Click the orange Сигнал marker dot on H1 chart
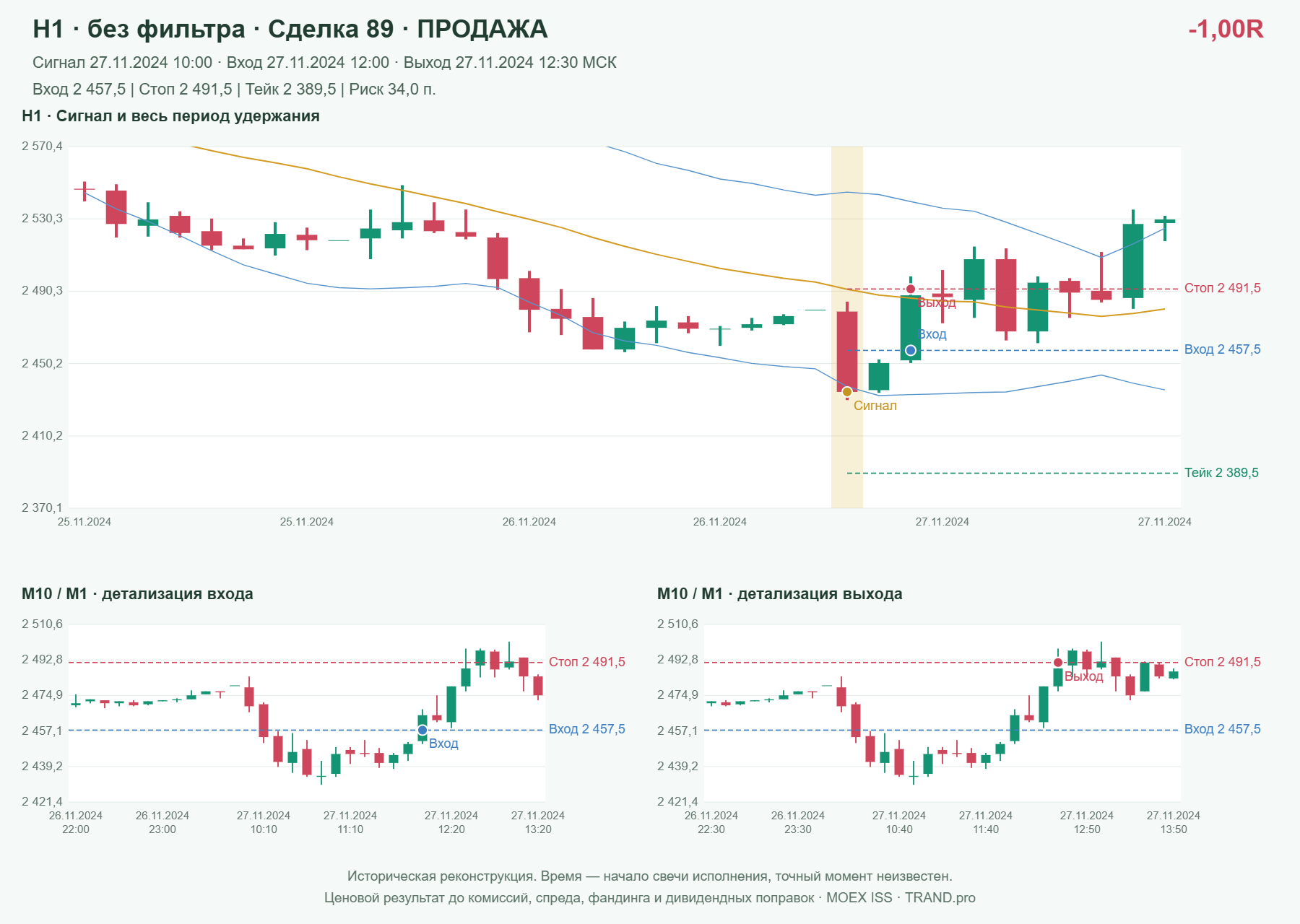The image size is (1300, 924). point(847,392)
